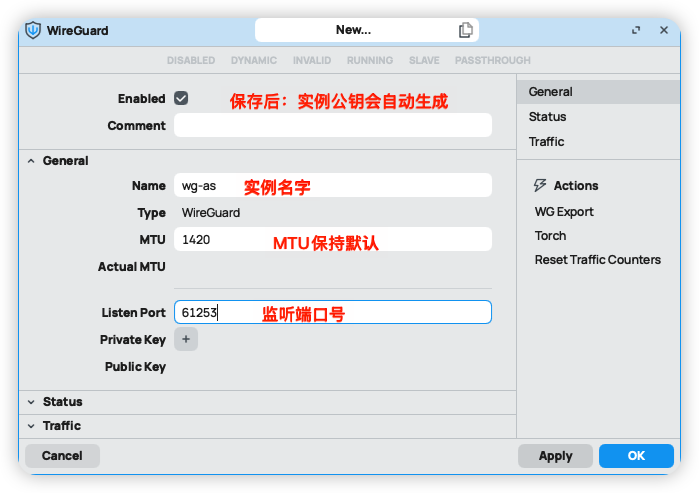Select the General tab in the sidebar
This screenshot has height=493, width=699.
(598, 92)
